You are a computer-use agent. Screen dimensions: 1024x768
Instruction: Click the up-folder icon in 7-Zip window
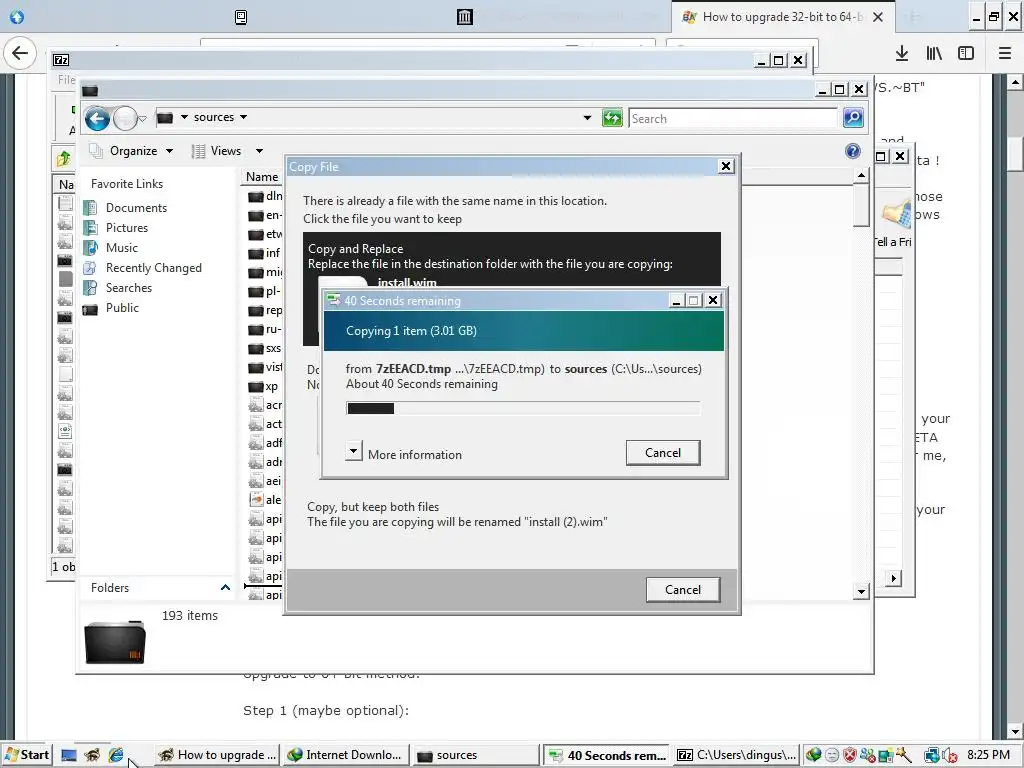pyautogui.click(x=63, y=158)
